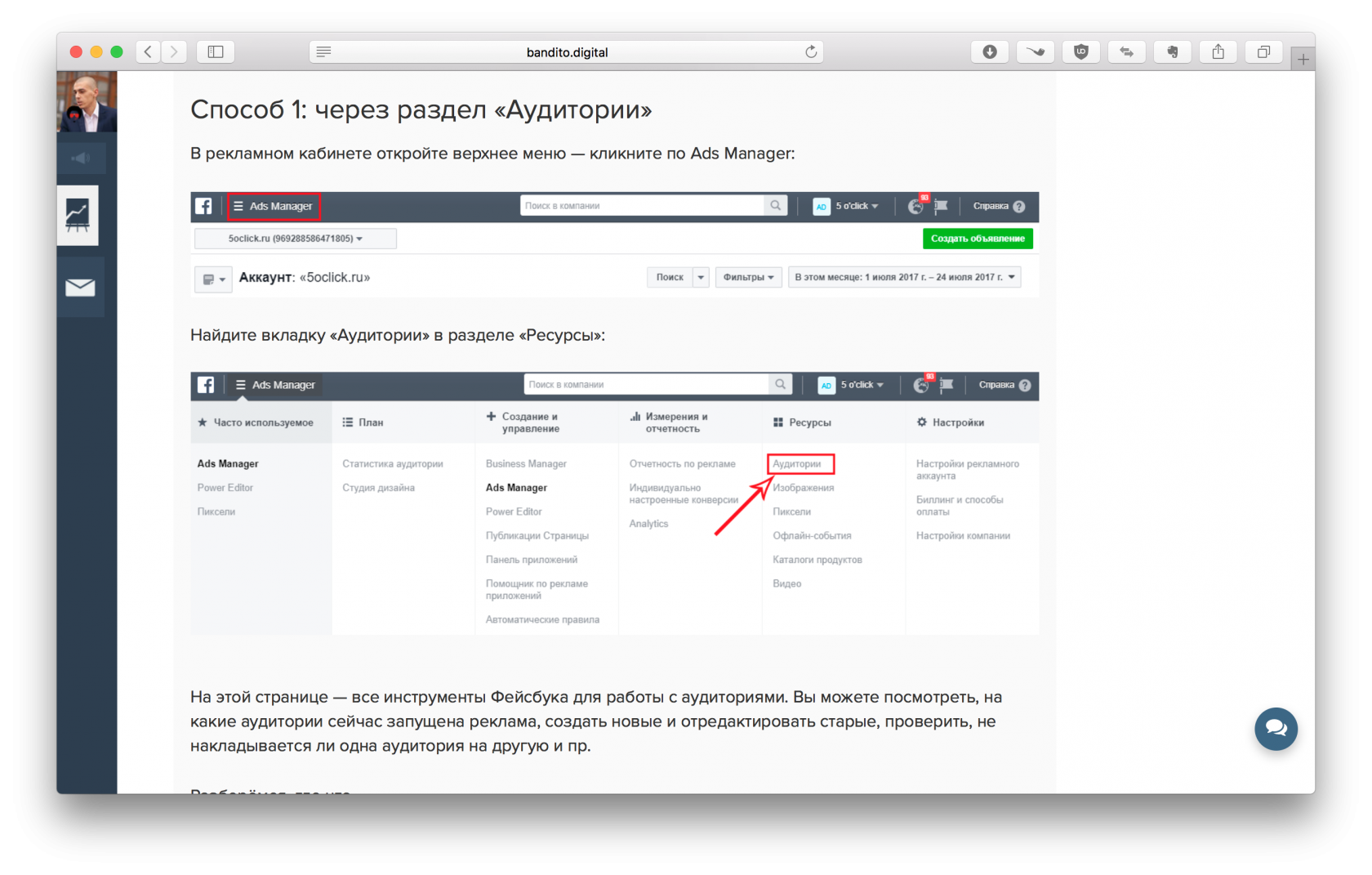Open Отчетность по рекламе link
The width and height of the screenshot is (1372, 875).
point(682,464)
